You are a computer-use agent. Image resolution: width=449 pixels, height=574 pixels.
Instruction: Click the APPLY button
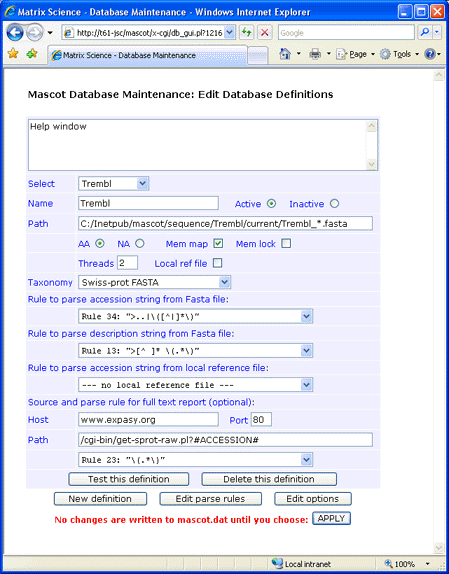pos(332,518)
